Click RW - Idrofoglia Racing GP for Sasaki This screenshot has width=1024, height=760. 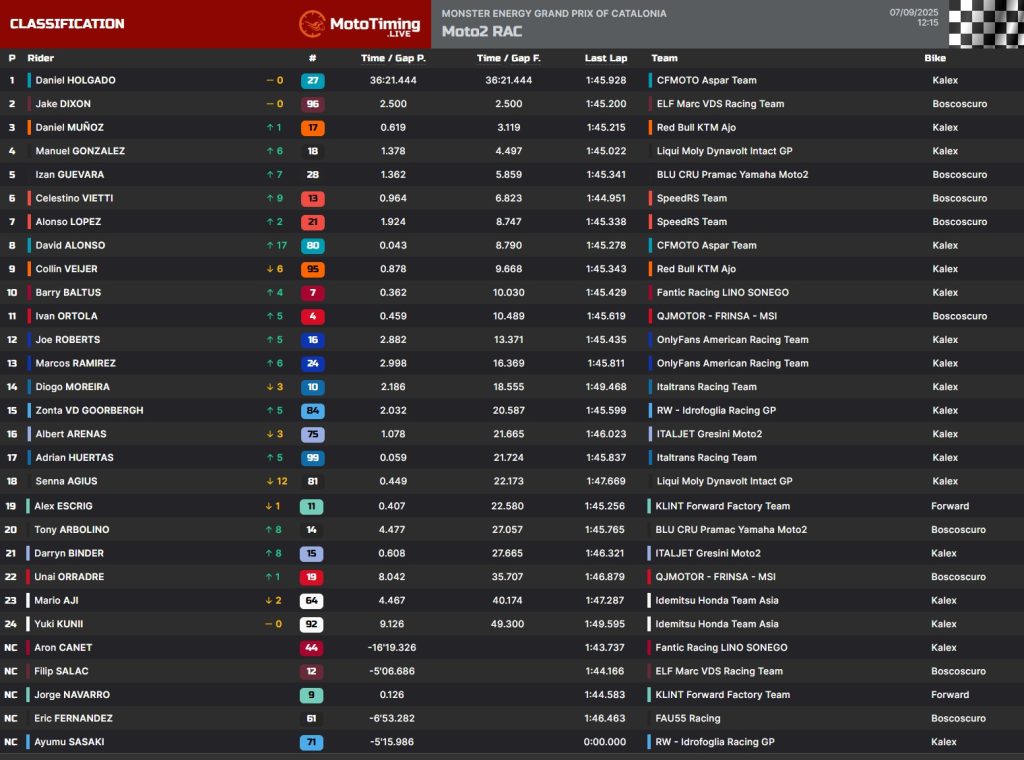point(715,742)
